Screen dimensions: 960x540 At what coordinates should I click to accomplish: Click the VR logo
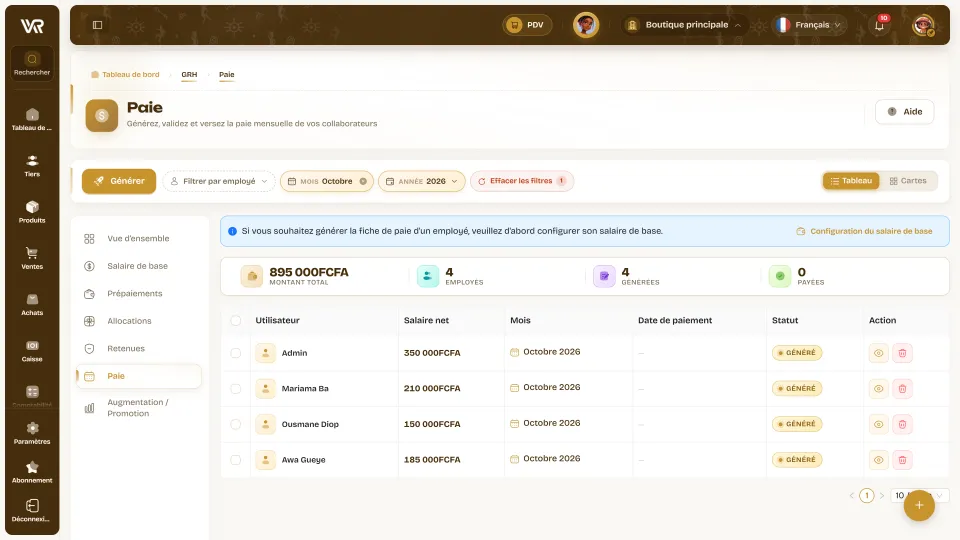click(32, 26)
